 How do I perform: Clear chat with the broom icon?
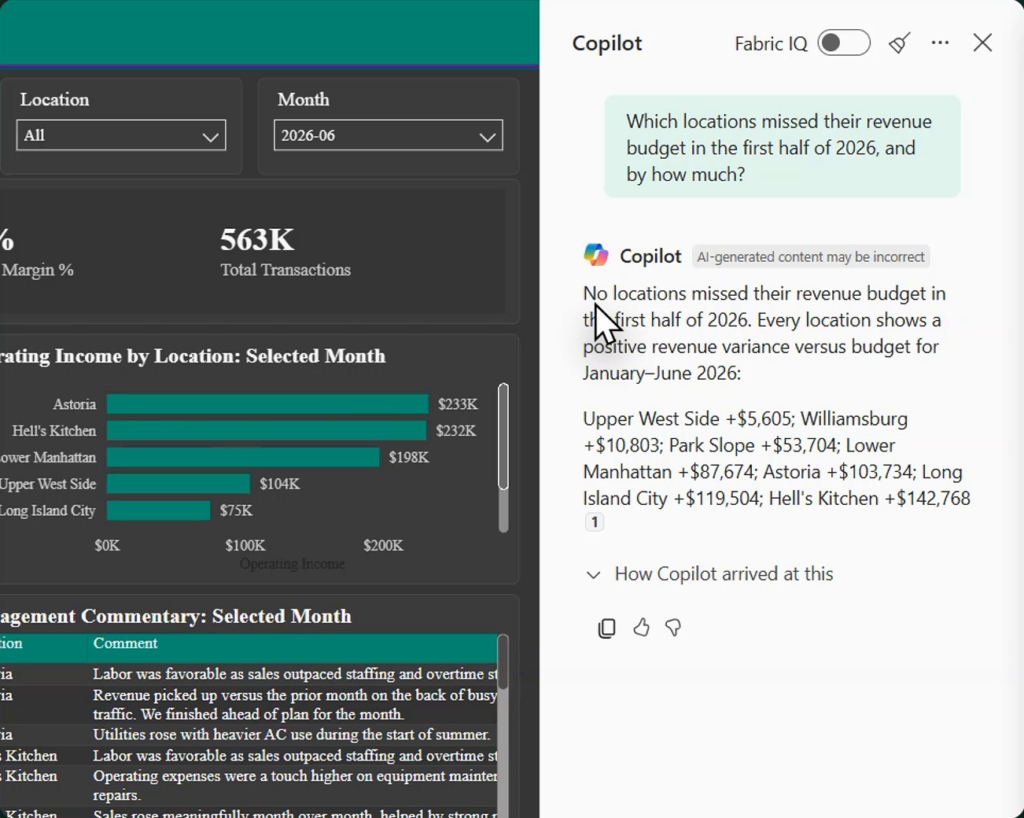pyautogui.click(x=899, y=43)
